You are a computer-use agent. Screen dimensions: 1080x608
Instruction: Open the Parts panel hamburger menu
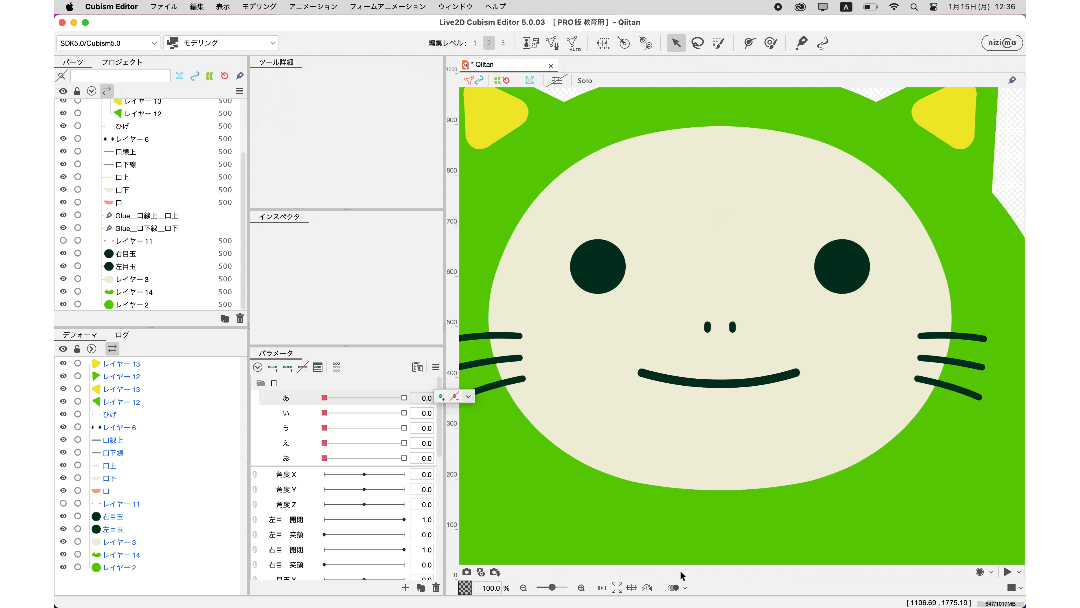point(239,91)
